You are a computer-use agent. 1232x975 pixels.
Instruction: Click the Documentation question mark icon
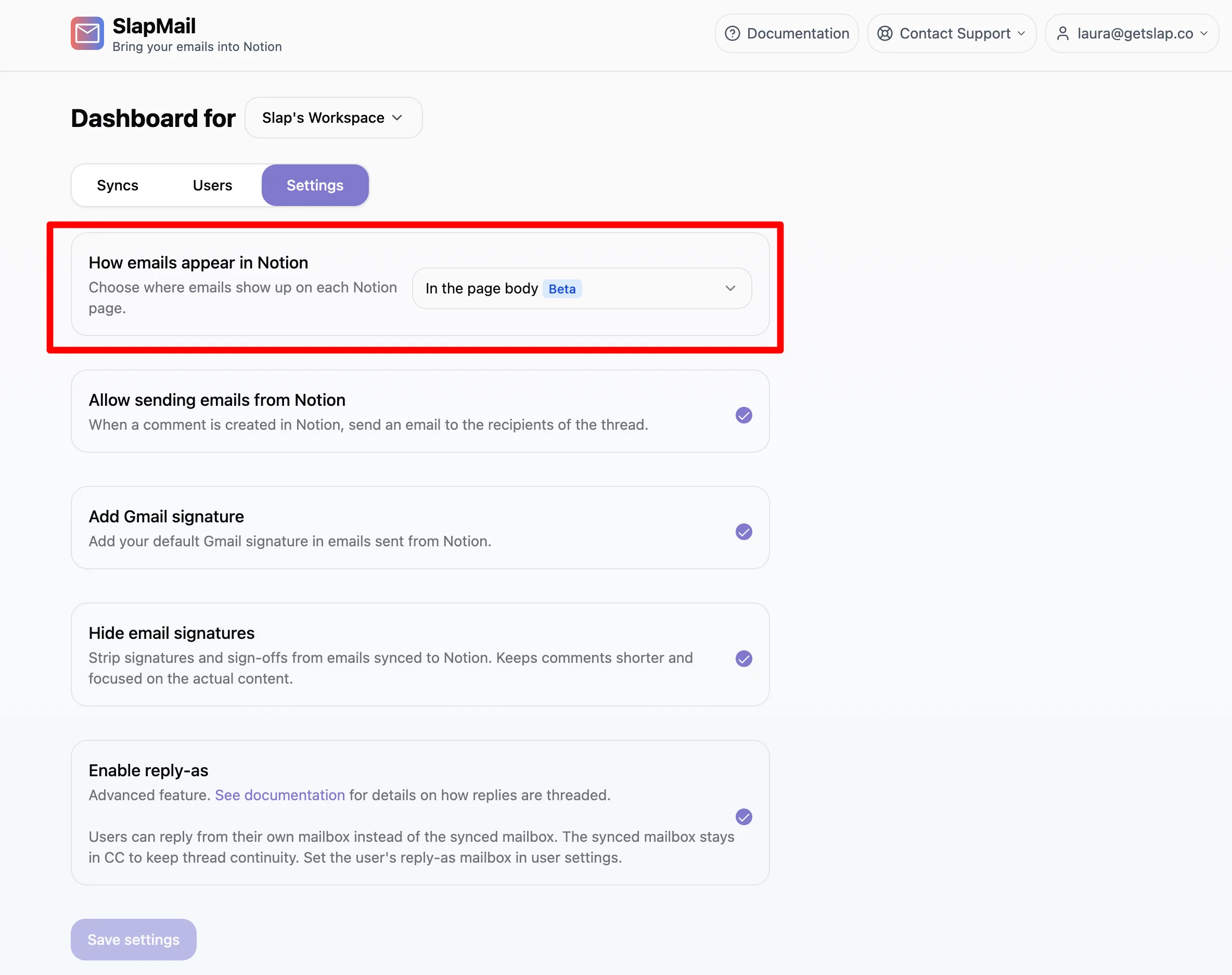733,34
